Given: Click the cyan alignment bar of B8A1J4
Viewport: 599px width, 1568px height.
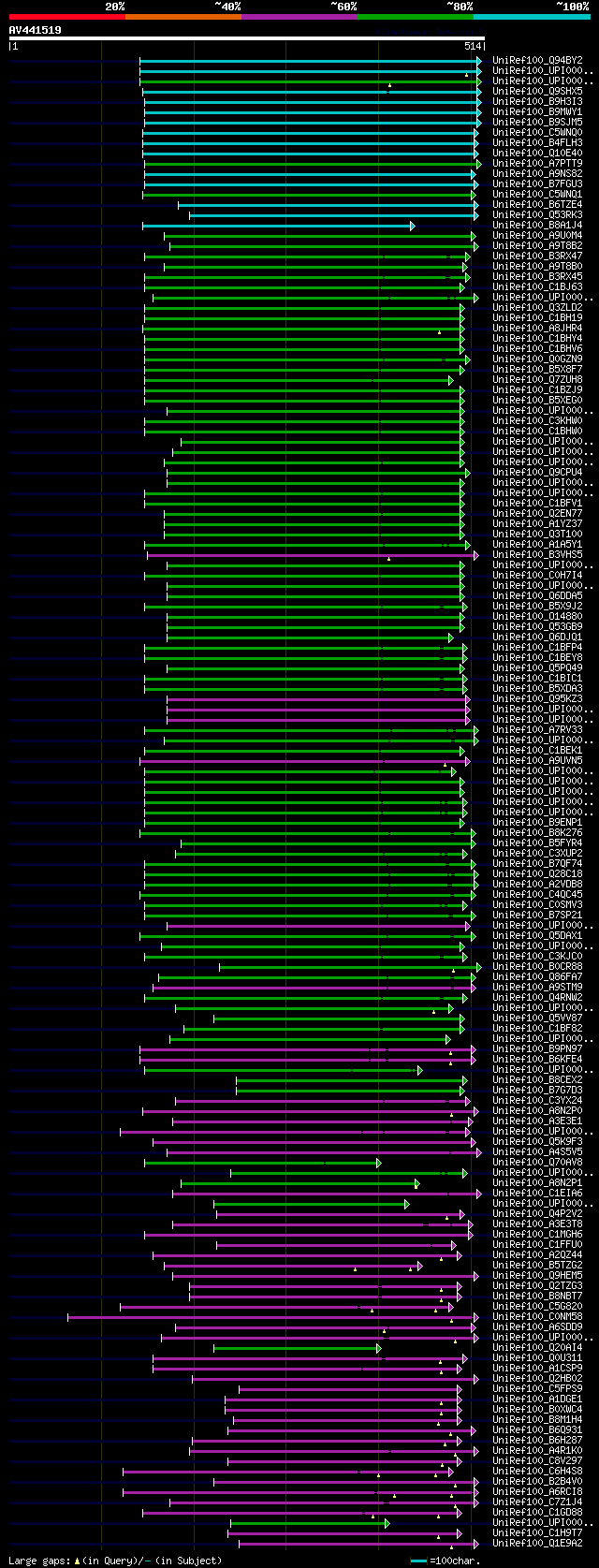Looking at the screenshot, I should [278, 226].
